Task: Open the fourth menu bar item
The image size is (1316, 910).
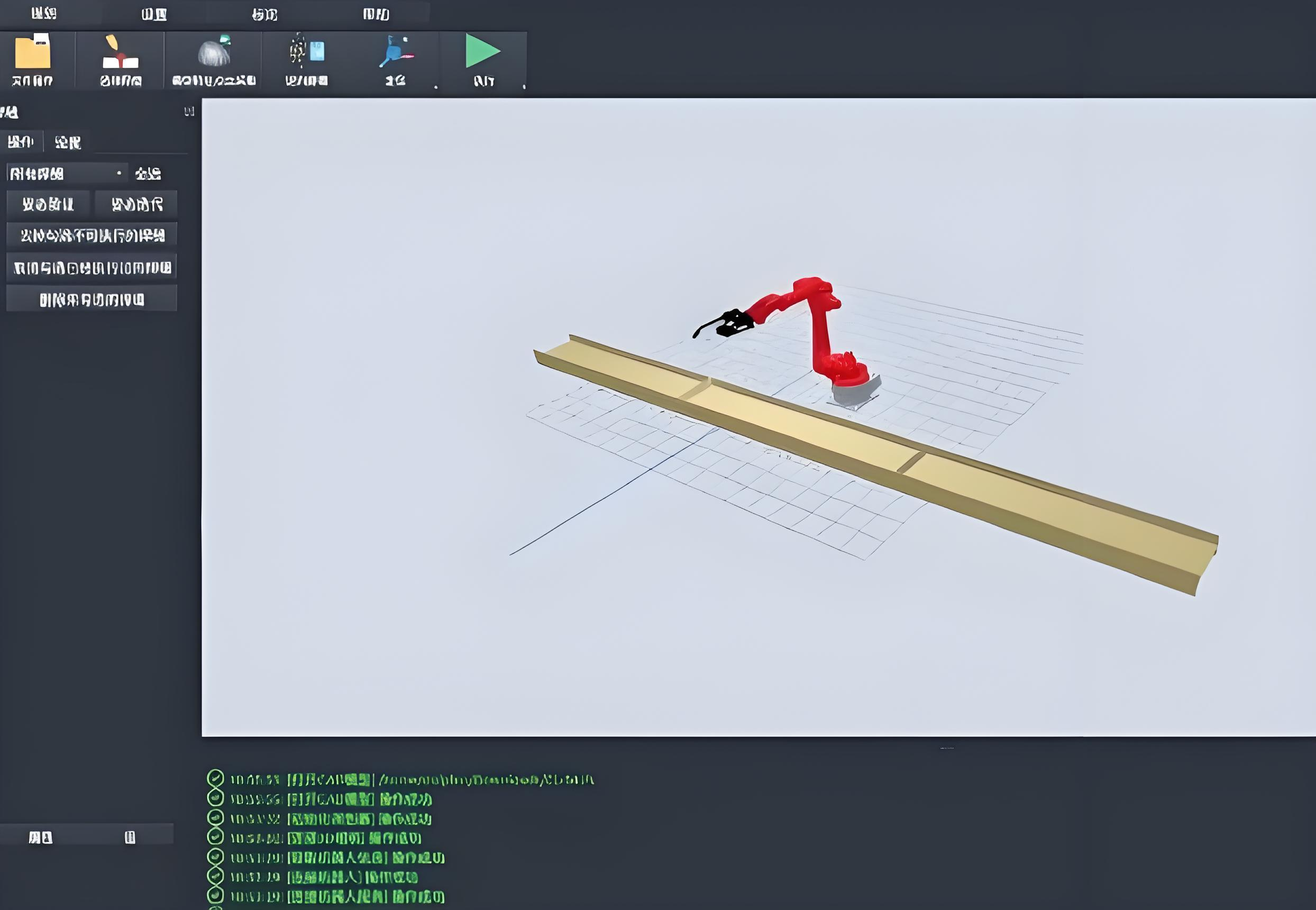Action: pos(376,14)
